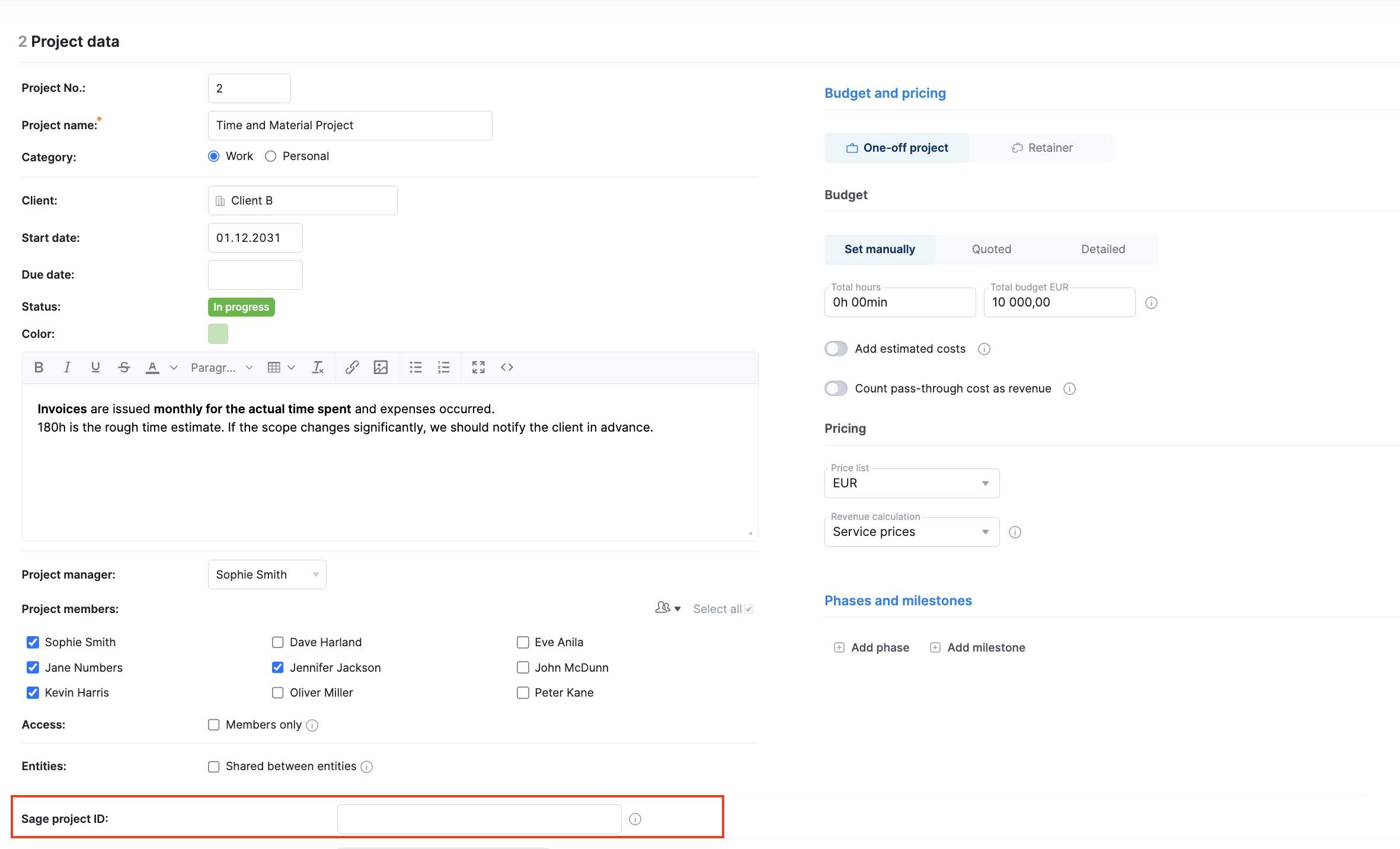Expand the Project manager dropdown for Sophie Smith

pos(315,574)
